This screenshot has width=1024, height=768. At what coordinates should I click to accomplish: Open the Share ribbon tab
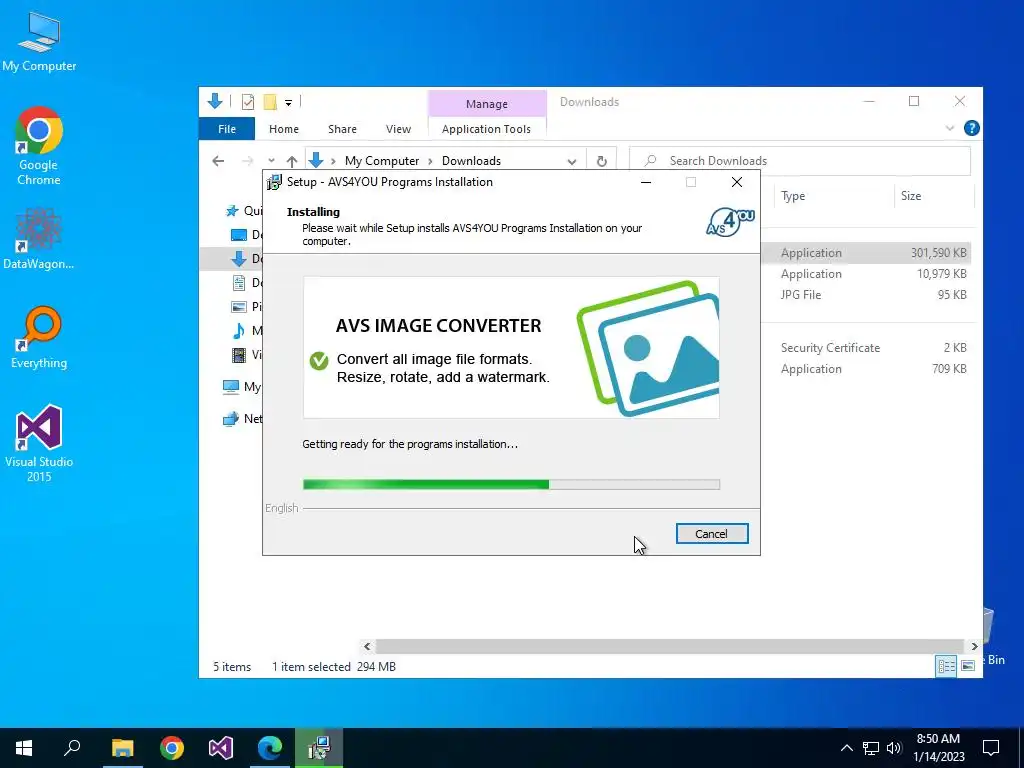[342, 129]
